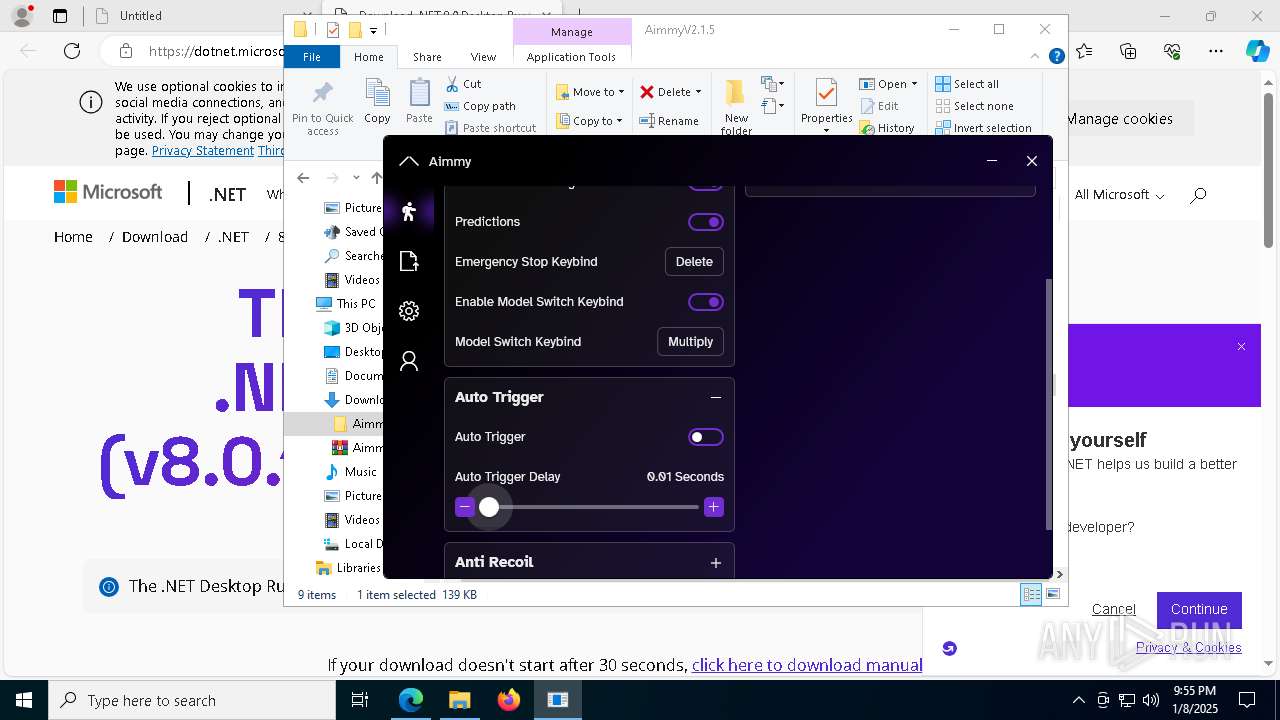Refresh the Edge browser page
Image resolution: width=1280 pixels, height=720 pixels.
click(x=72, y=51)
